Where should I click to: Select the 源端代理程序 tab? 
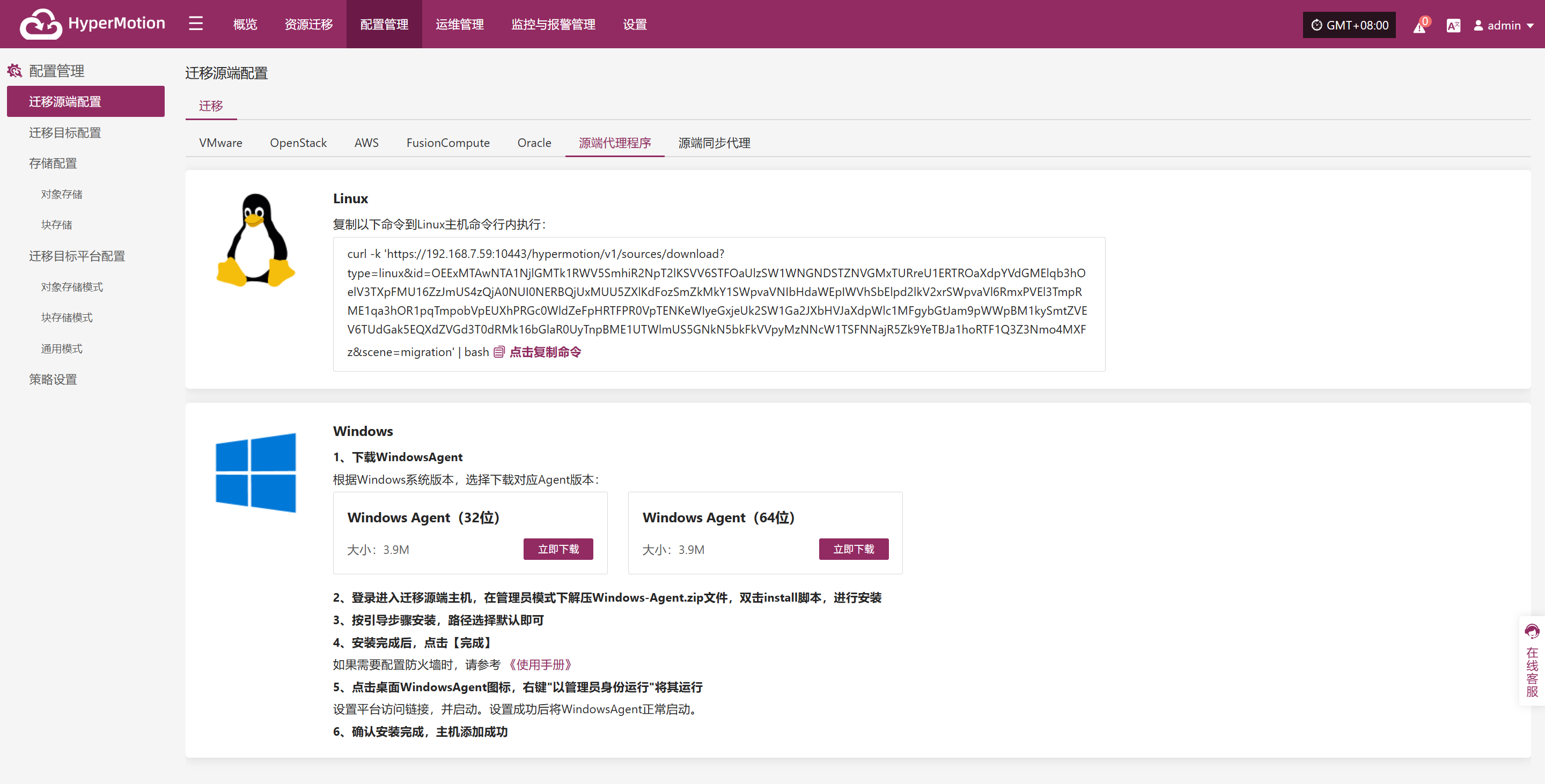click(x=615, y=143)
